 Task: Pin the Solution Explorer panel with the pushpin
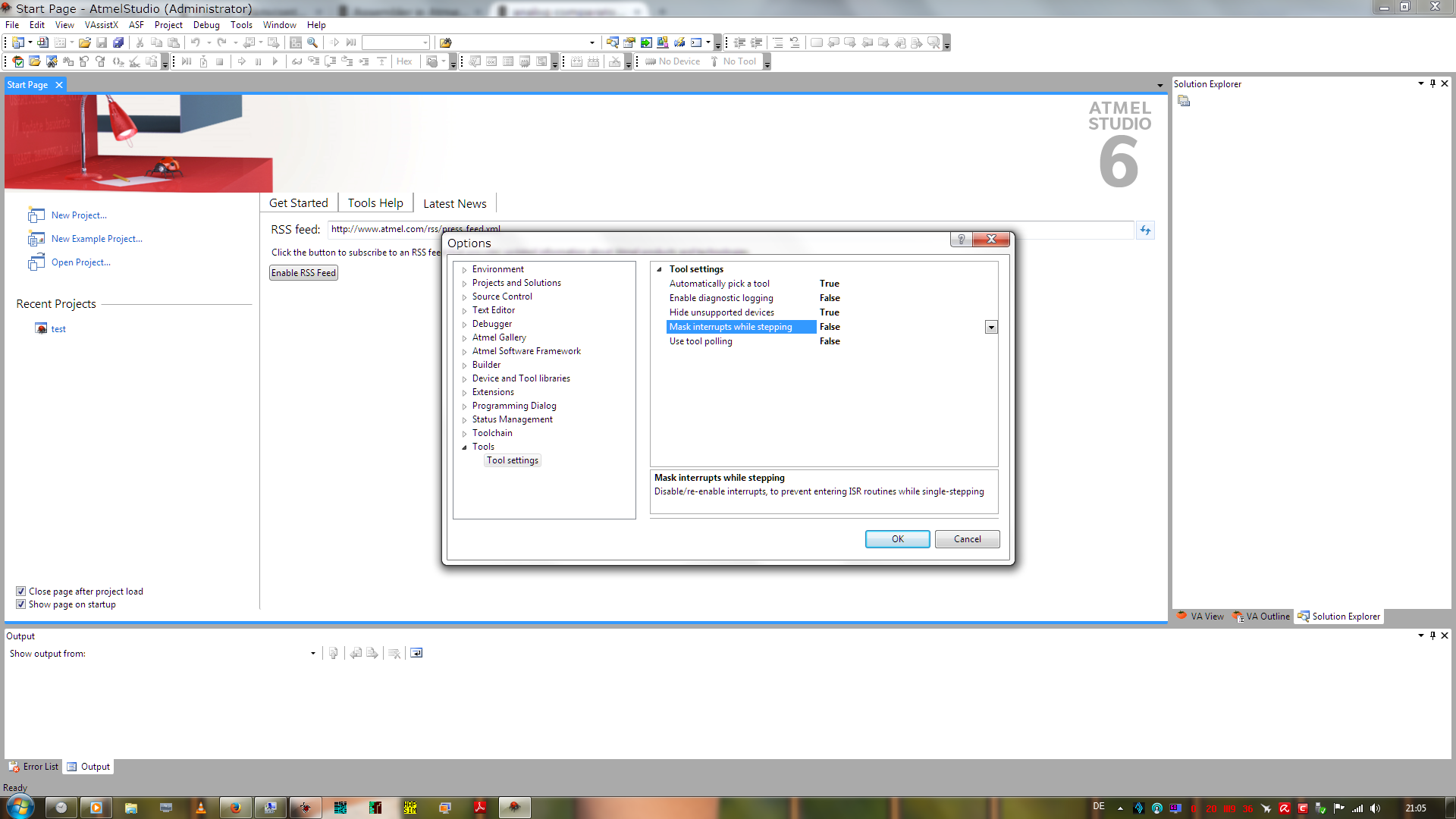[x=1432, y=83]
